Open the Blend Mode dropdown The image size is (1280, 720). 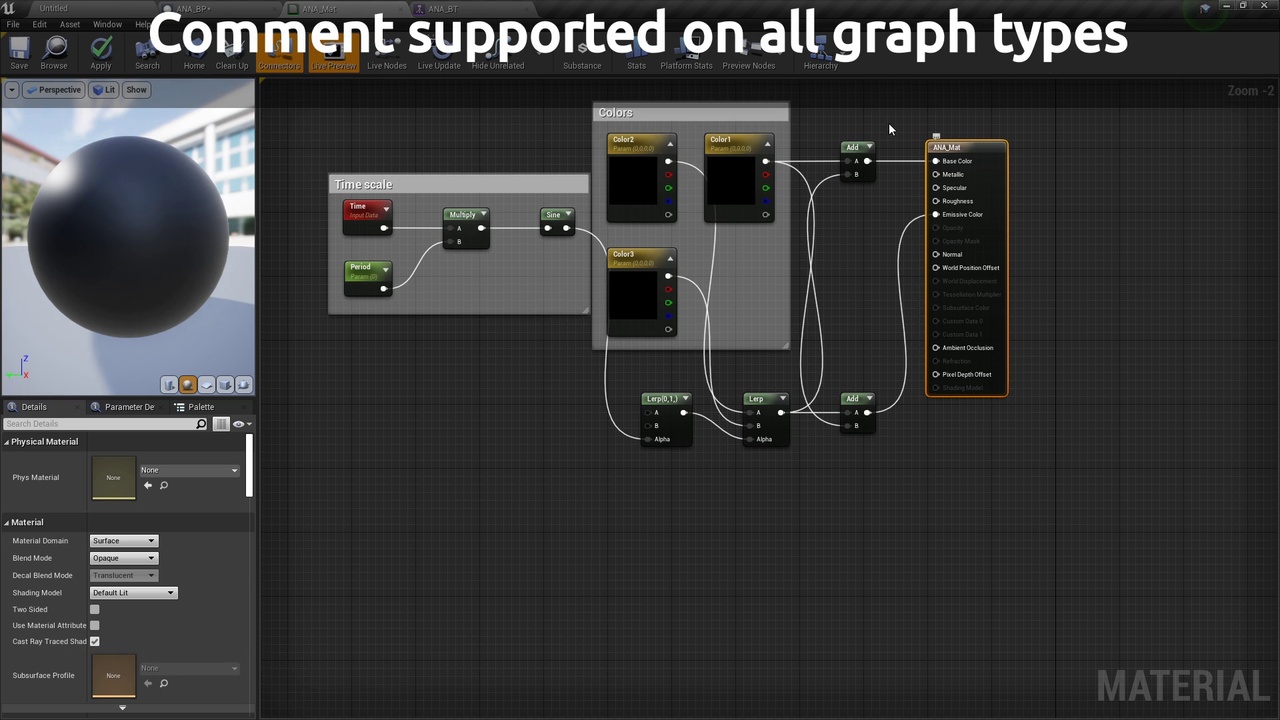(124, 558)
